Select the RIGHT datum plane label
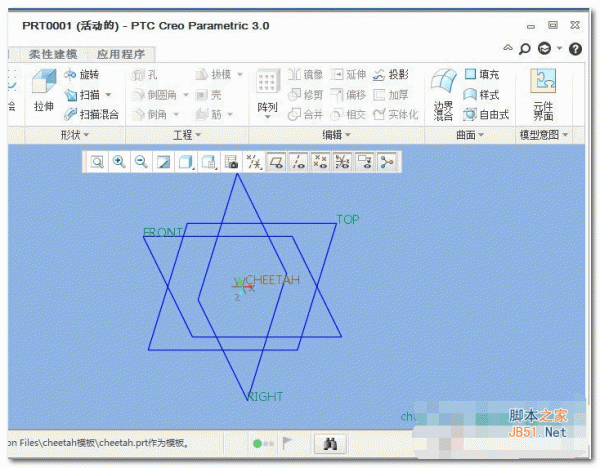Image resolution: width=600 pixels, height=468 pixels. pos(265,396)
